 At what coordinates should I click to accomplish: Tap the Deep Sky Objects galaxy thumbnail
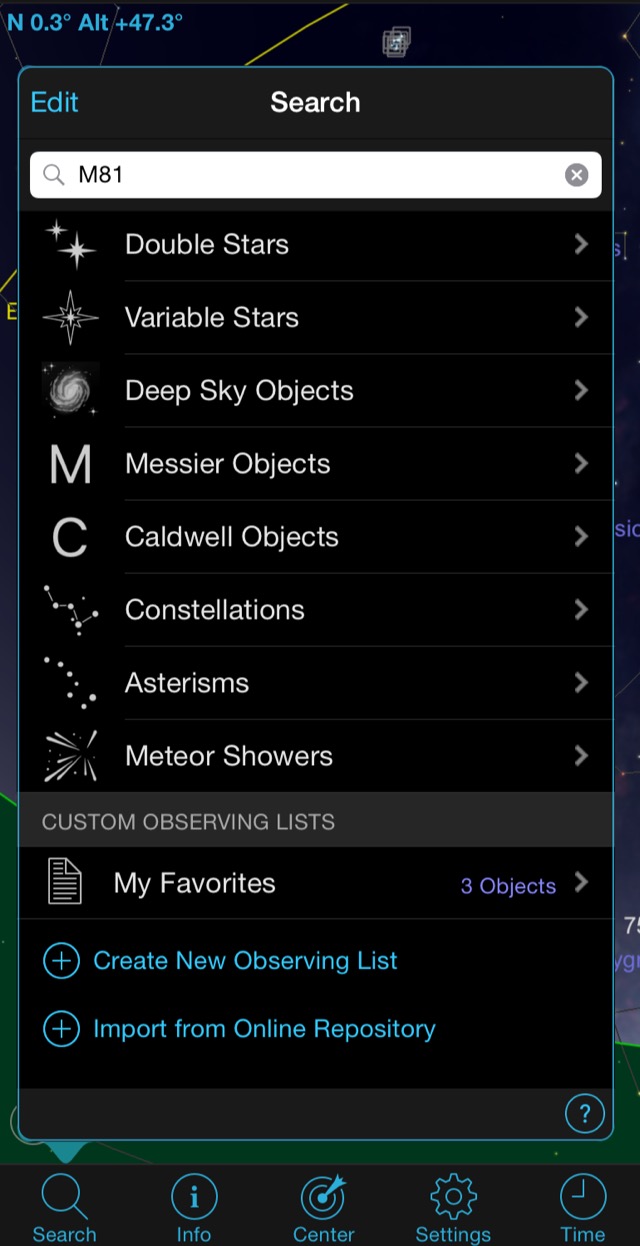70,391
